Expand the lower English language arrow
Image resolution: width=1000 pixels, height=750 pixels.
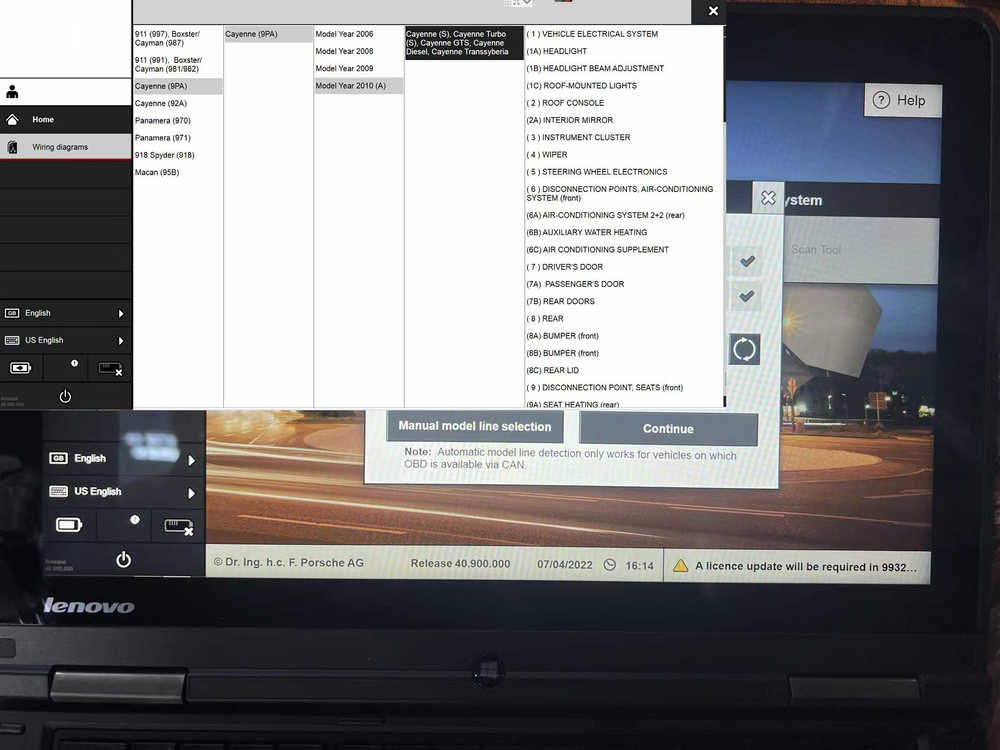(x=191, y=460)
